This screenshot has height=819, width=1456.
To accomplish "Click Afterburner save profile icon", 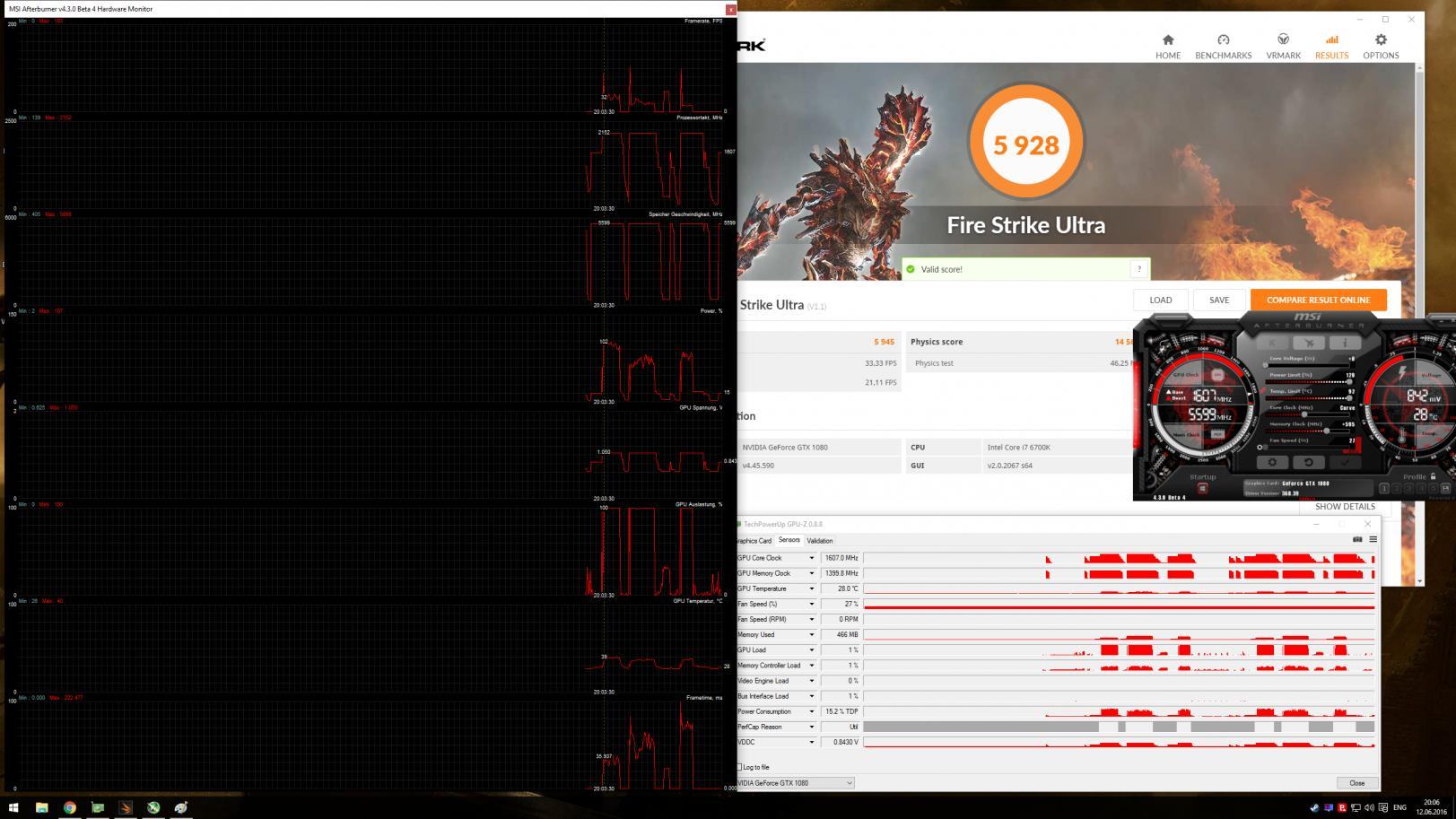I will pos(1445,489).
